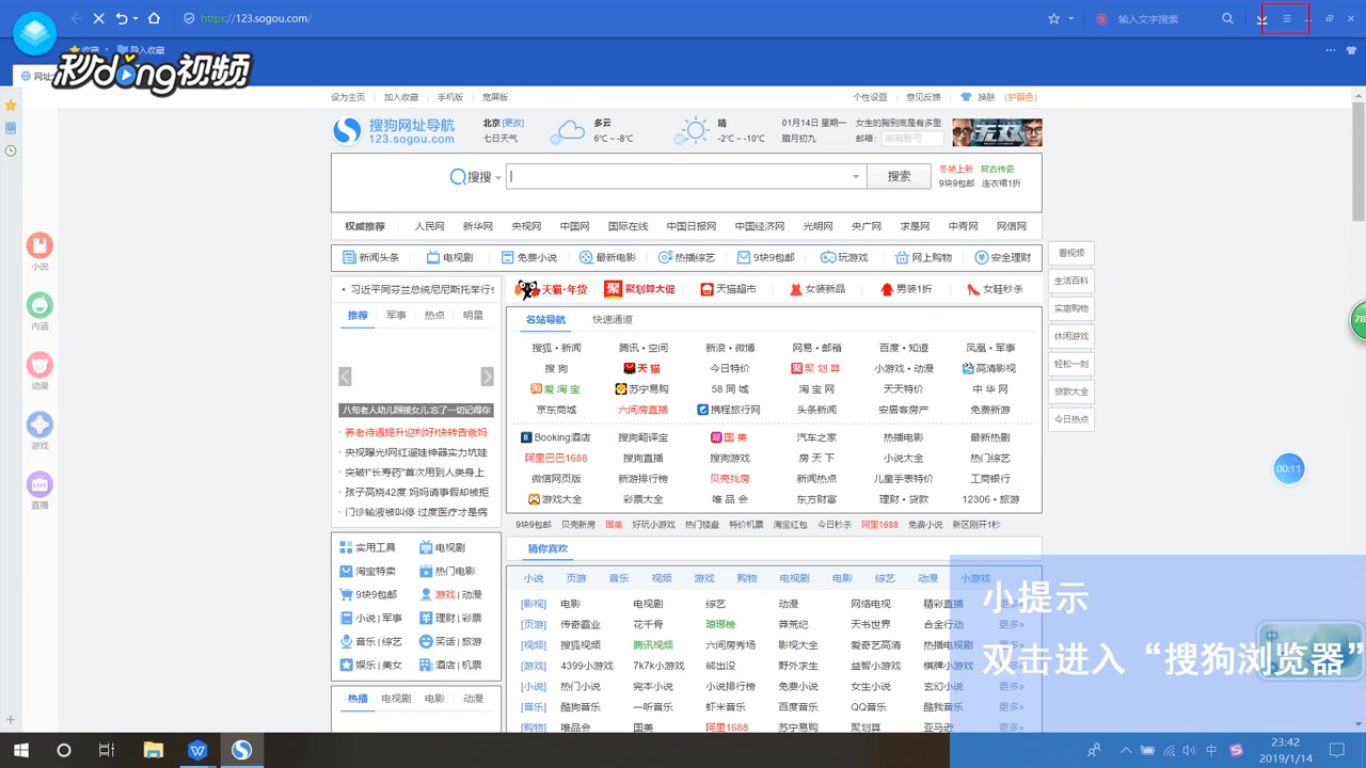Click the Sogou browser taskbar icon

click(241, 750)
